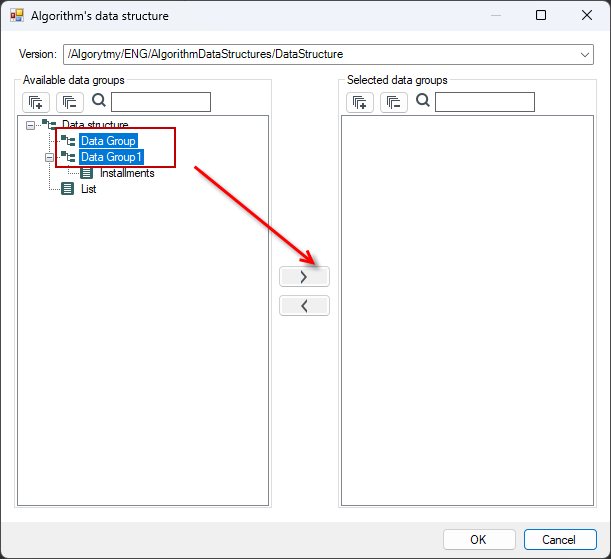Collapse the Data Group1 node

pyautogui.click(x=49, y=157)
